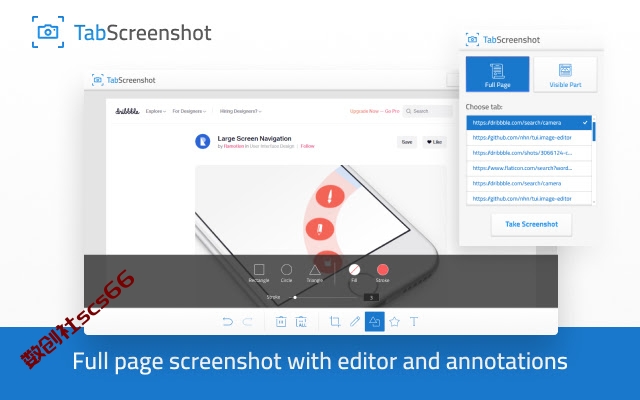
Task: Choose the highlighted dribbble.com/search/camera tab with checkmark
Action: click(x=529, y=122)
